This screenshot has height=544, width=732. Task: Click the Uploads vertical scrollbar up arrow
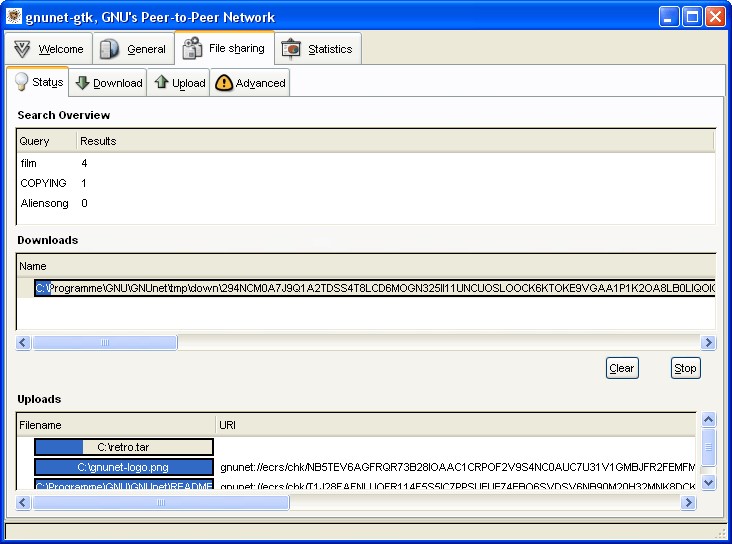708,420
